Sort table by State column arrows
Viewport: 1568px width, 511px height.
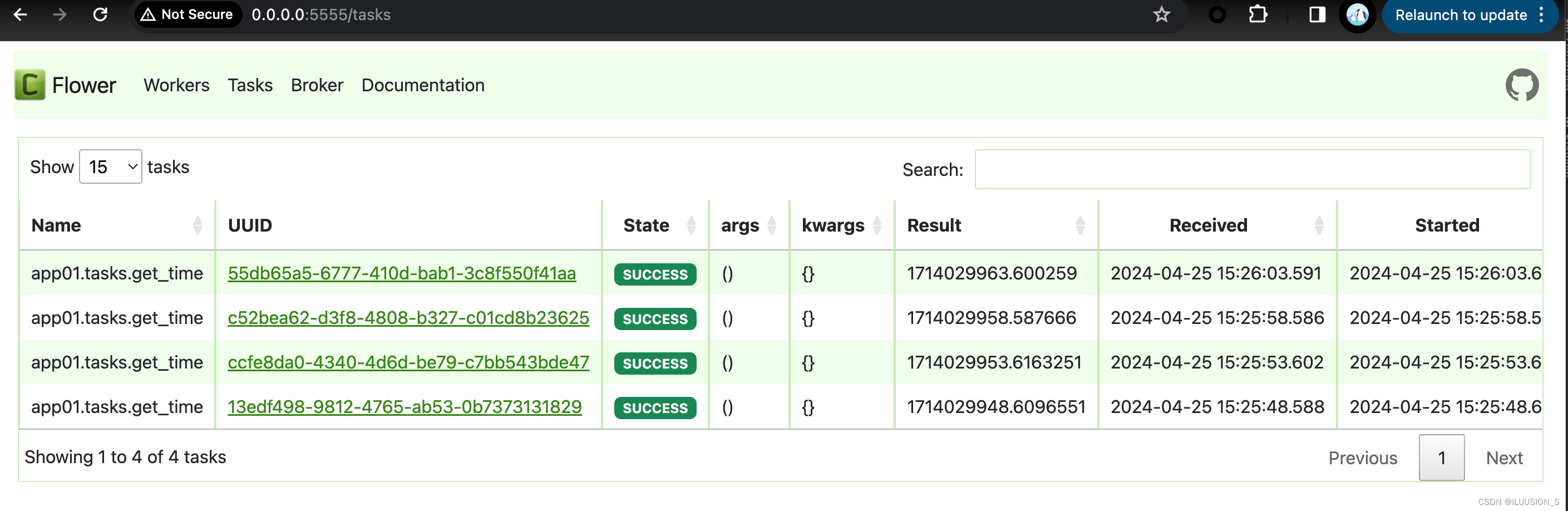[x=691, y=225]
